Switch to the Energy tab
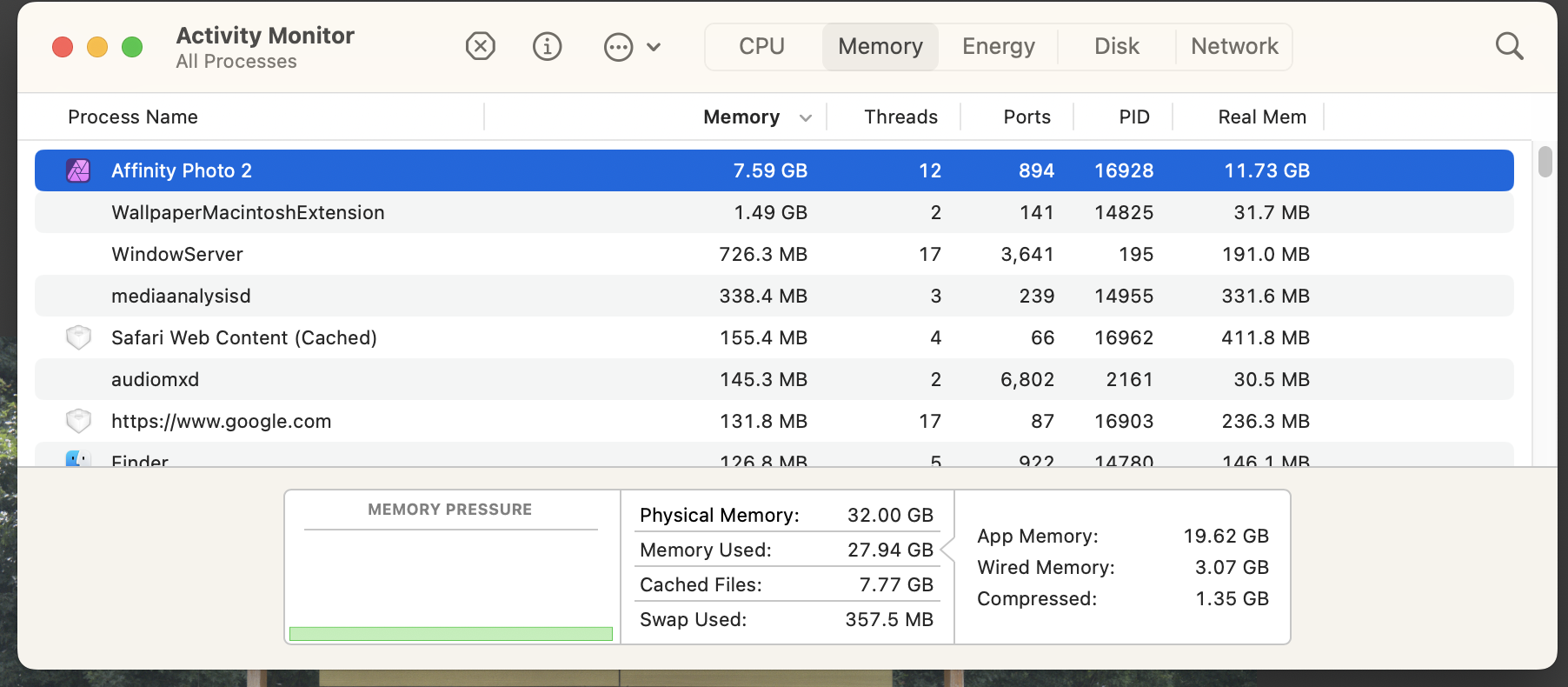Image resolution: width=1568 pixels, height=687 pixels. pyautogui.click(x=999, y=46)
